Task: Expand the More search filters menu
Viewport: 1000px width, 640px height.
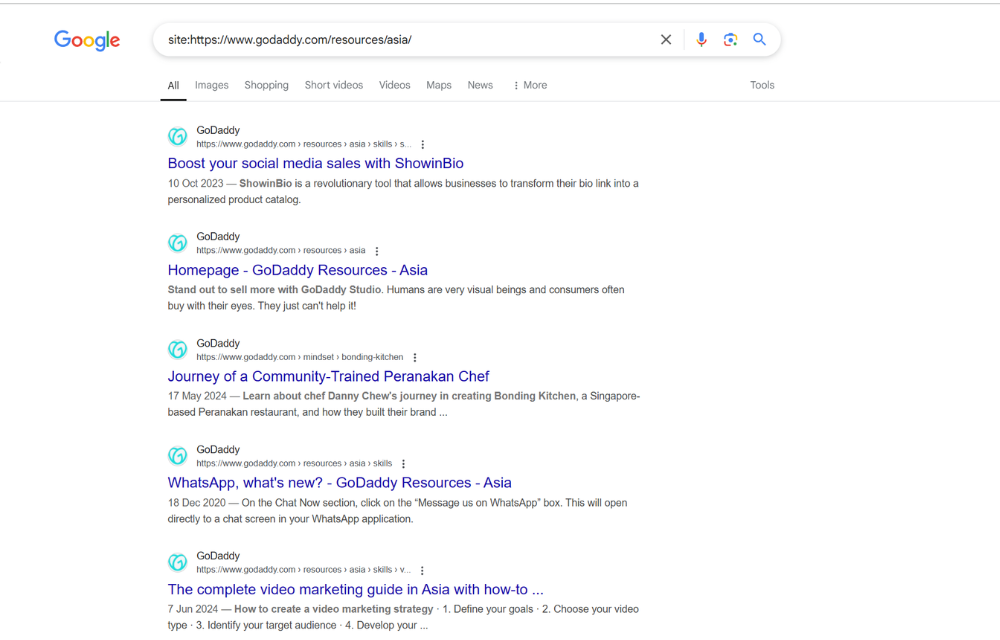Action: pos(530,85)
